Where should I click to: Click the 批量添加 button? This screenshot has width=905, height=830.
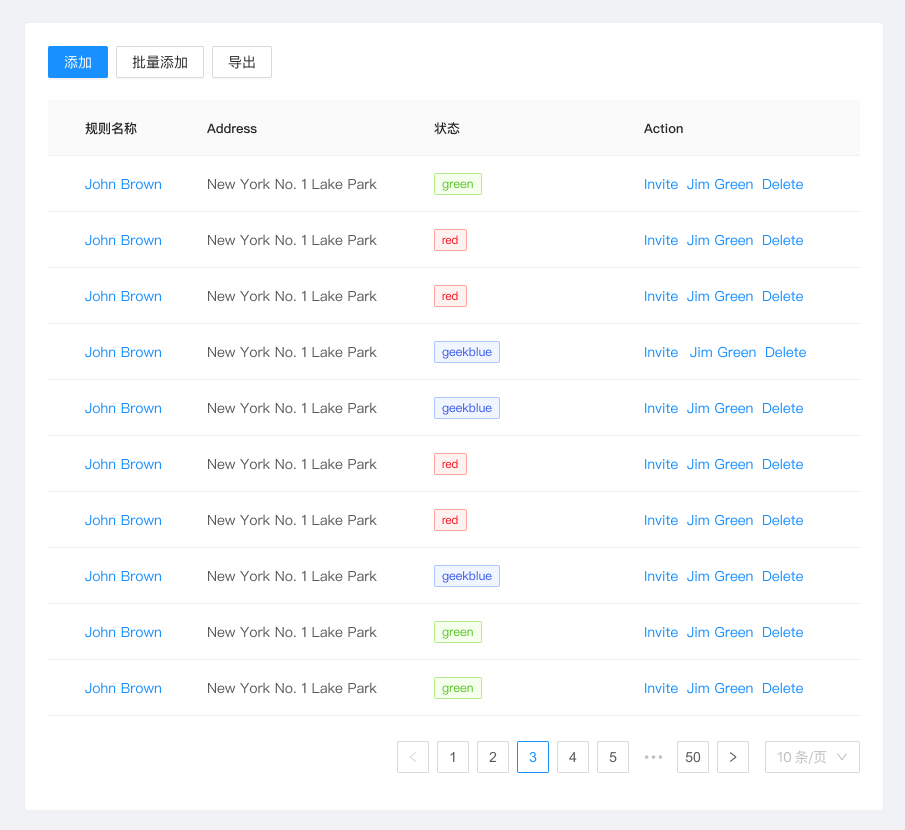tap(160, 62)
